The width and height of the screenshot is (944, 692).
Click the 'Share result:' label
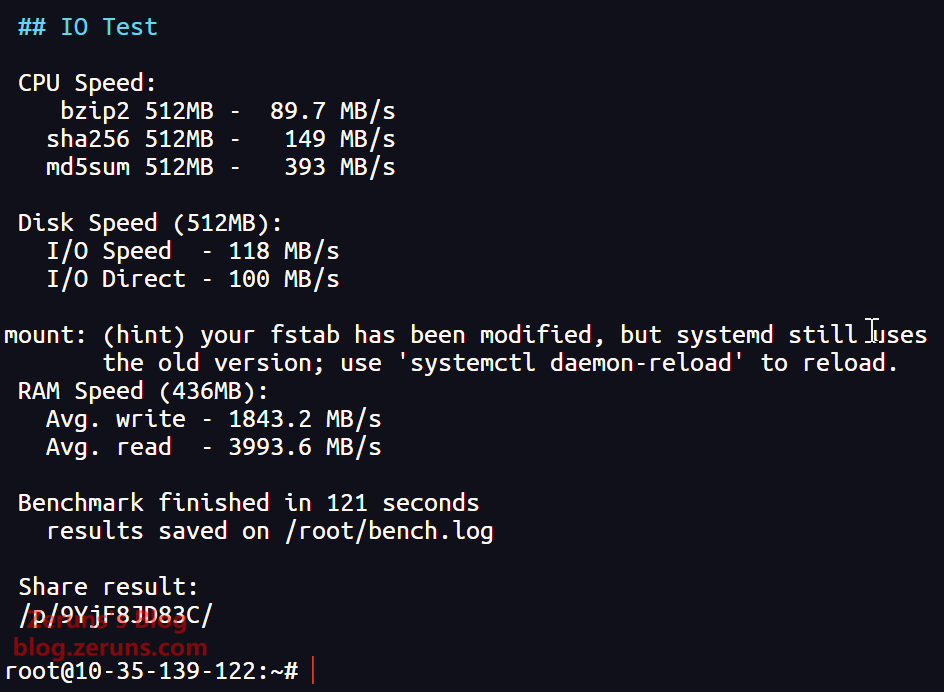108,587
